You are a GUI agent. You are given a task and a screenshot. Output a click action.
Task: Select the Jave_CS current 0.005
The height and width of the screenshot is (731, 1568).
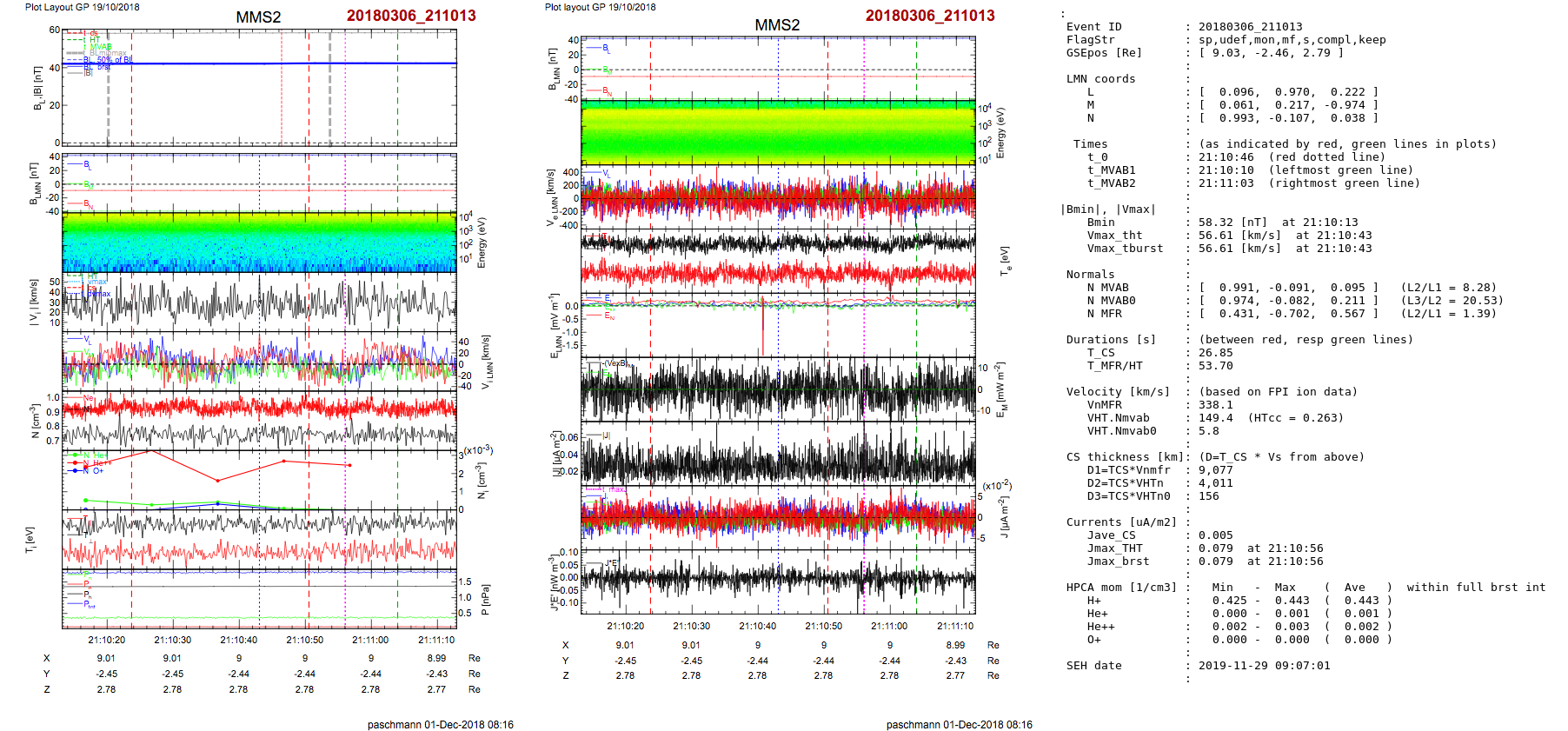tap(1215, 535)
